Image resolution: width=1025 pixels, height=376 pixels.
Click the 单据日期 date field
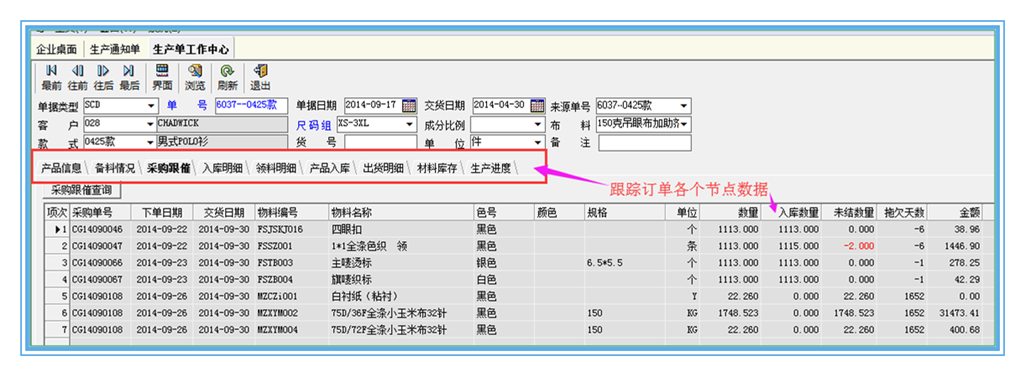(373, 106)
